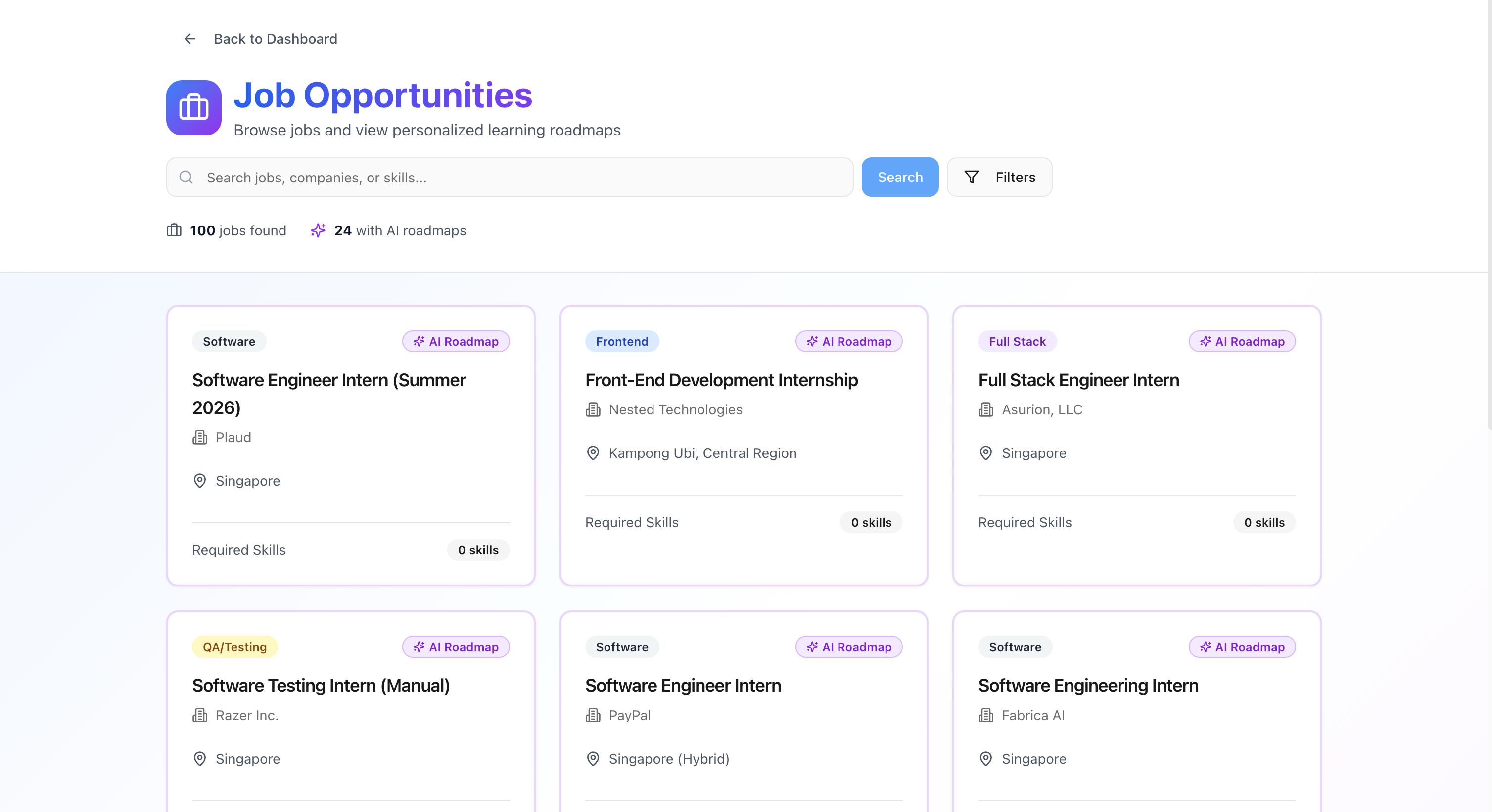The width and height of the screenshot is (1492, 812).
Task: Click the funnel icon in Filters button
Action: point(971,177)
